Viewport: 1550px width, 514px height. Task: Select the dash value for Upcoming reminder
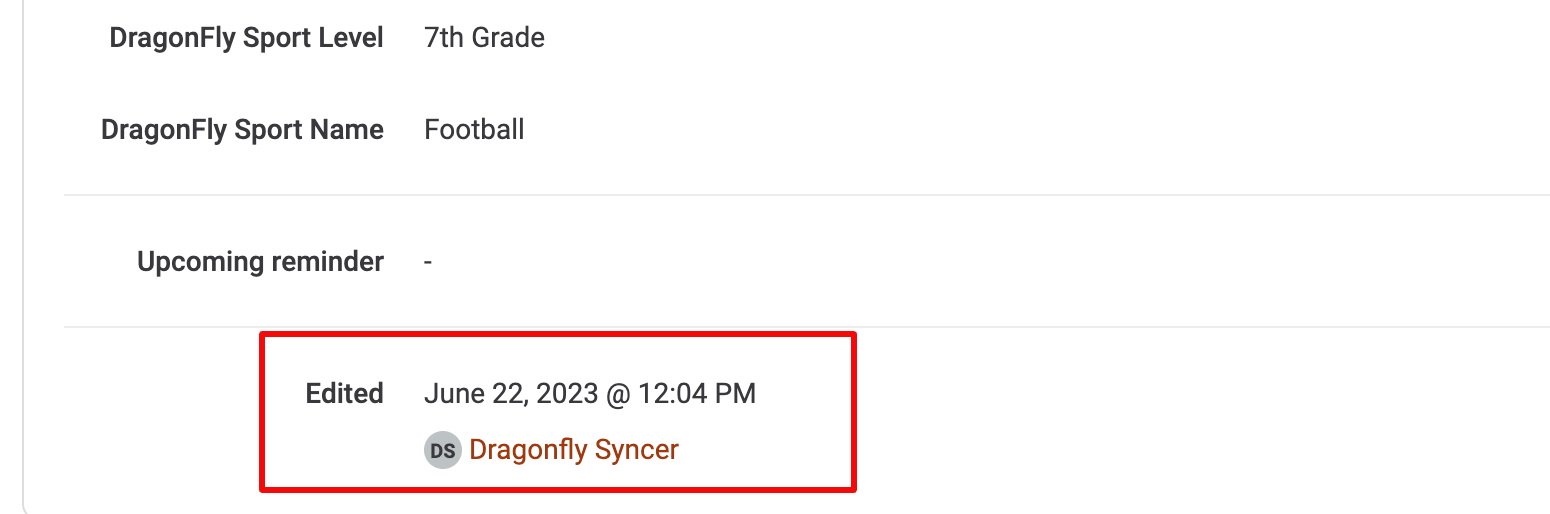click(x=428, y=263)
